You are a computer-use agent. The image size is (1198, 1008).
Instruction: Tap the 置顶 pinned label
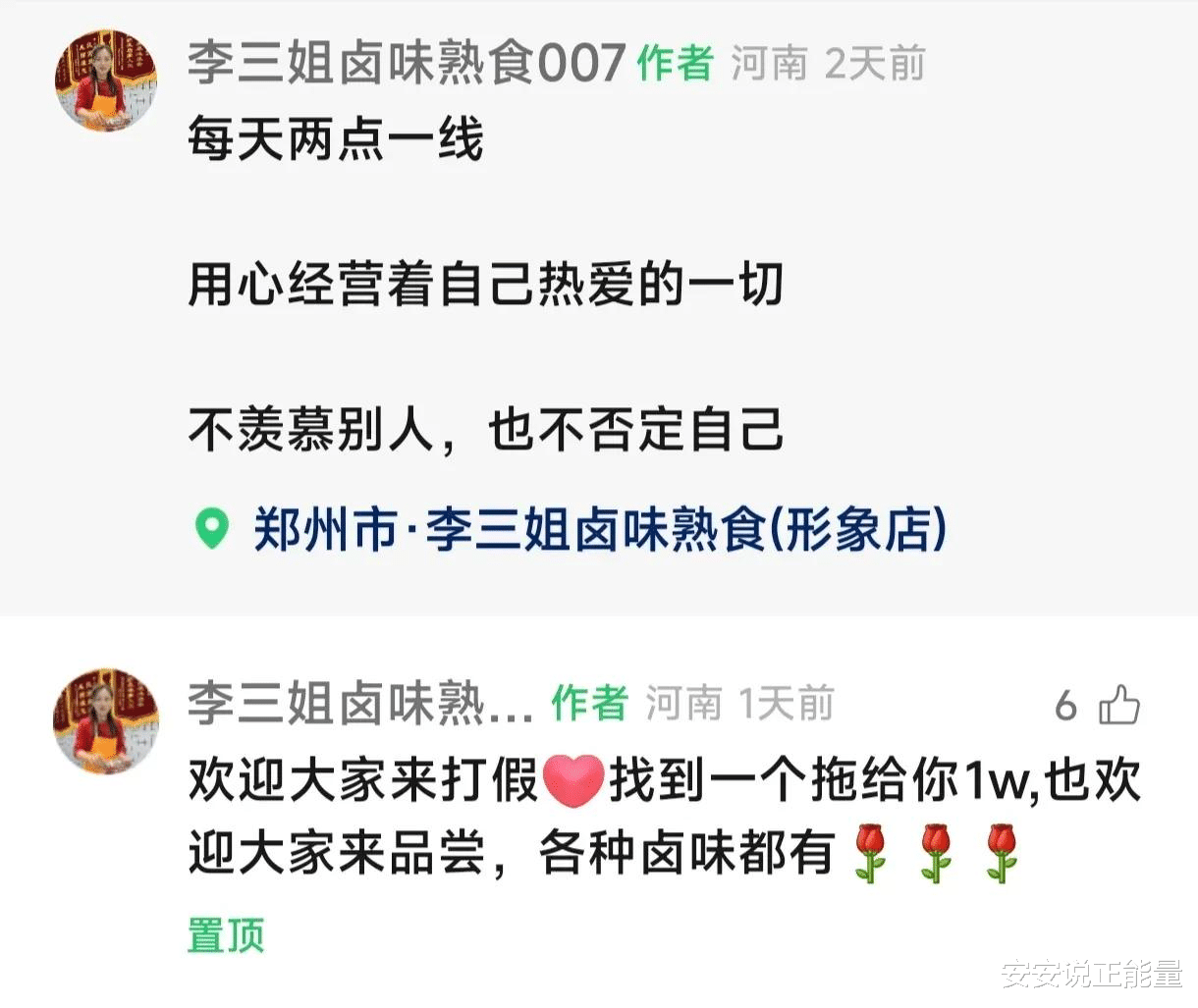pyautogui.click(x=226, y=934)
